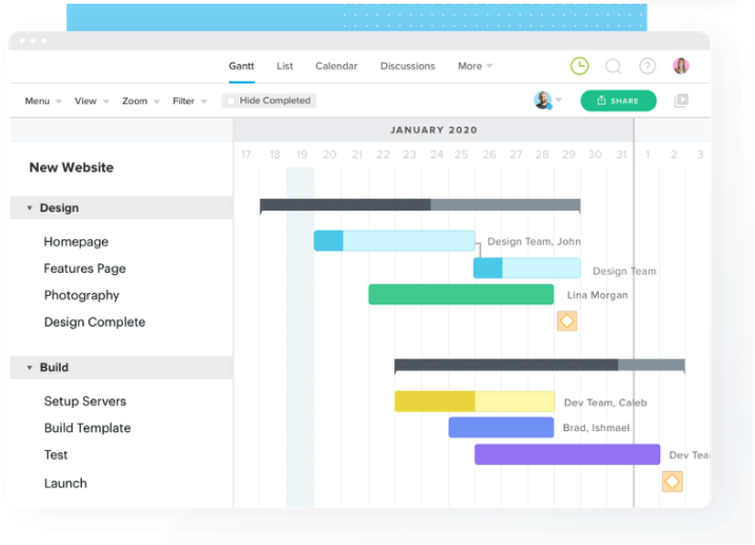Click the purple Test task bar

pyautogui.click(x=567, y=454)
